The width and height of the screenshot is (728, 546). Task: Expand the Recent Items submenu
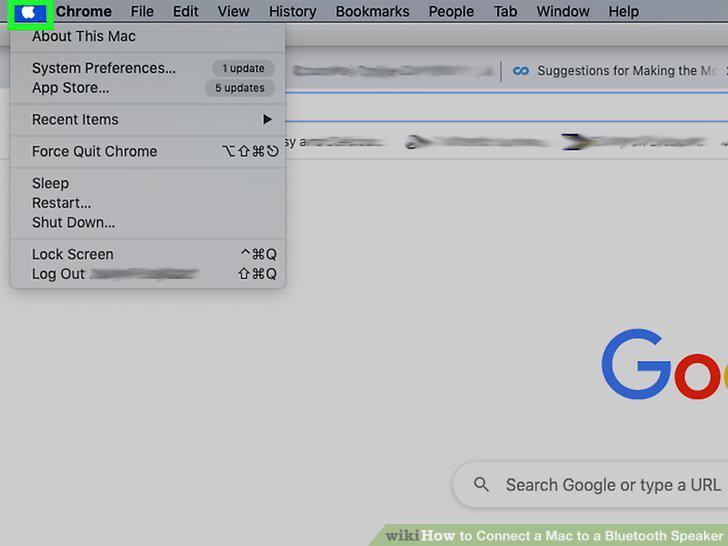pyautogui.click(x=148, y=120)
